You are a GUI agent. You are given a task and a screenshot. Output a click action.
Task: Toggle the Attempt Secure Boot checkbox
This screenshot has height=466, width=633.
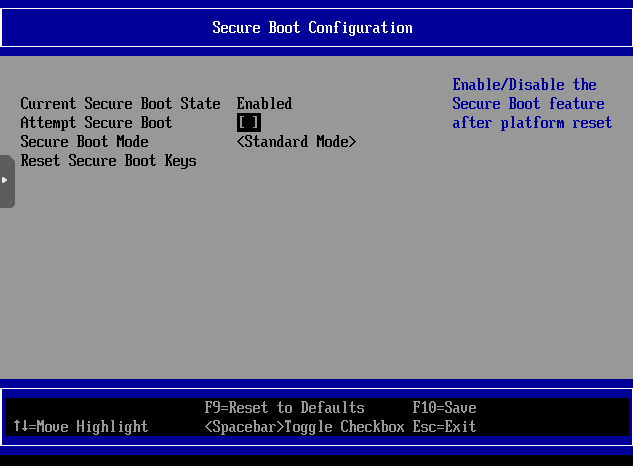point(248,123)
